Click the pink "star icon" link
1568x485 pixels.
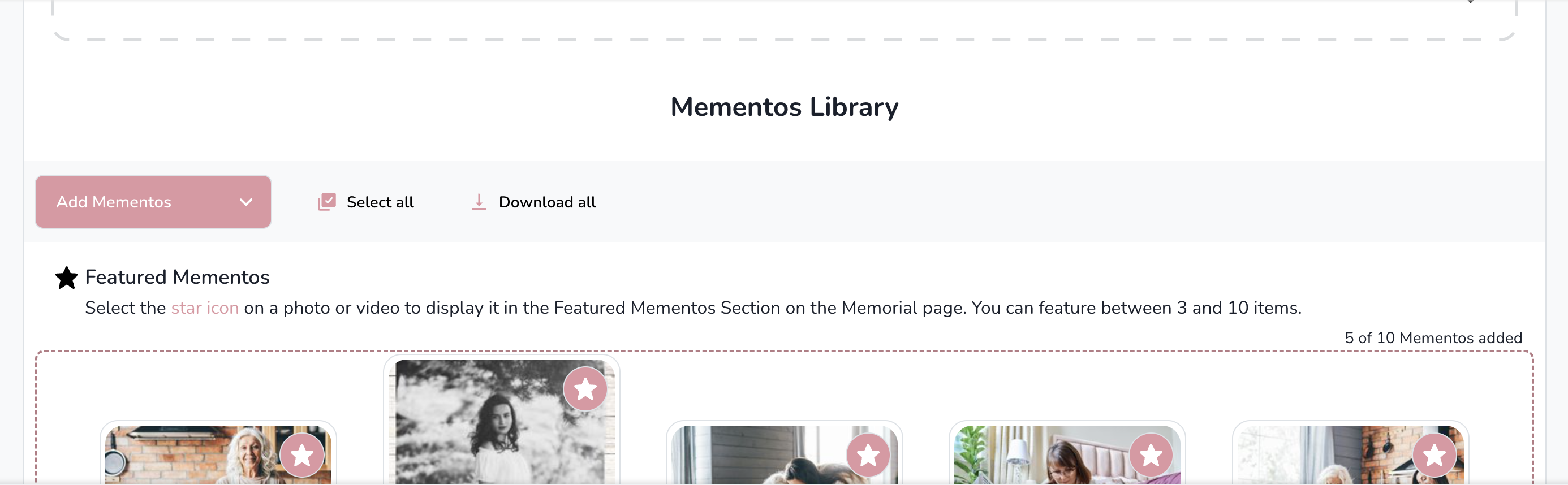tap(205, 308)
